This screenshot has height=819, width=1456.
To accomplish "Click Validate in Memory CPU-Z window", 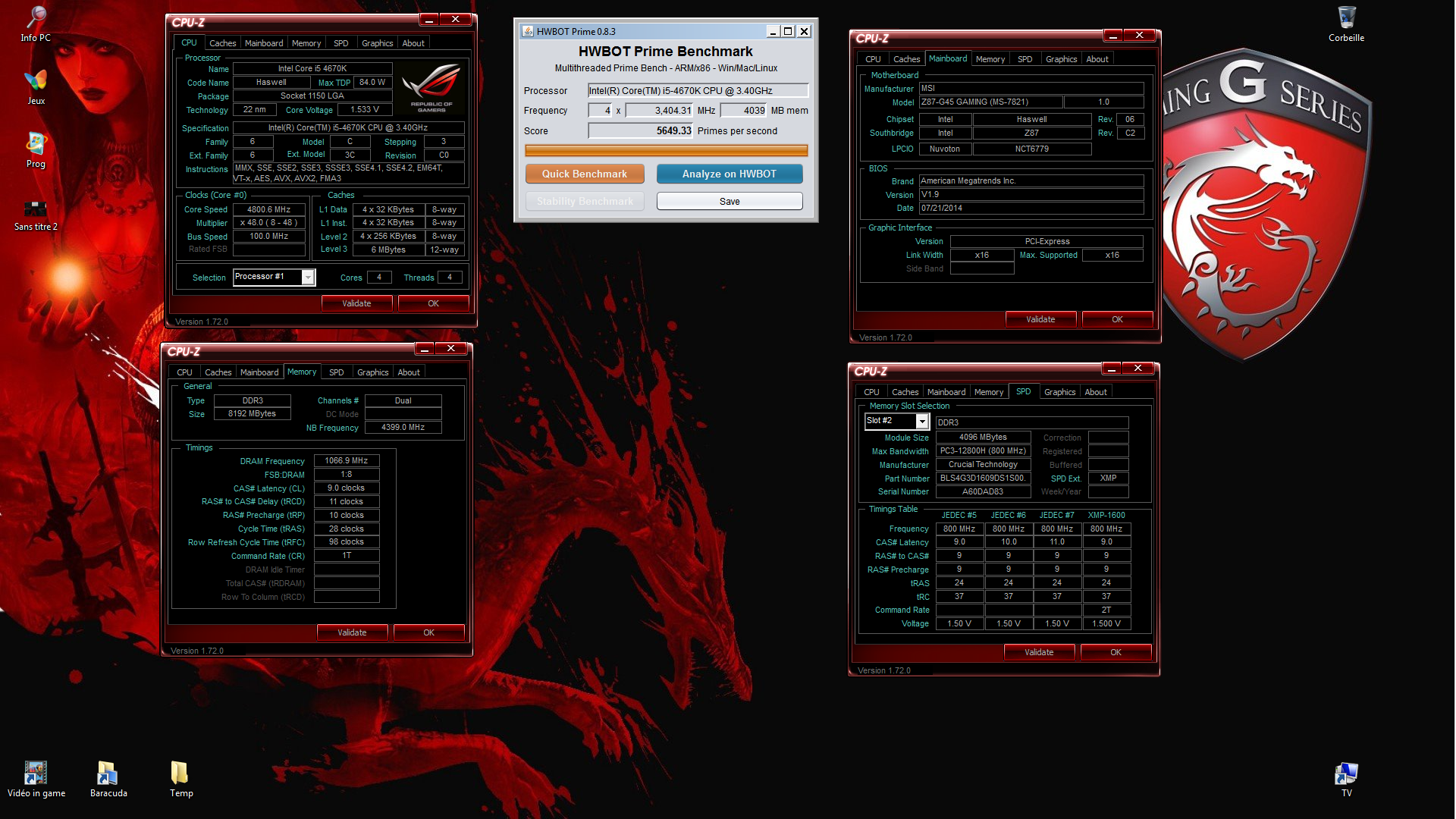I will pyautogui.click(x=352, y=632).
